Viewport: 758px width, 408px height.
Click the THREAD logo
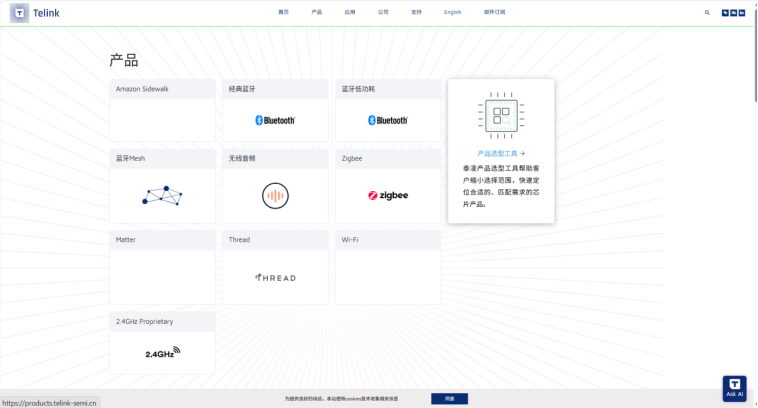pos(275,277)
